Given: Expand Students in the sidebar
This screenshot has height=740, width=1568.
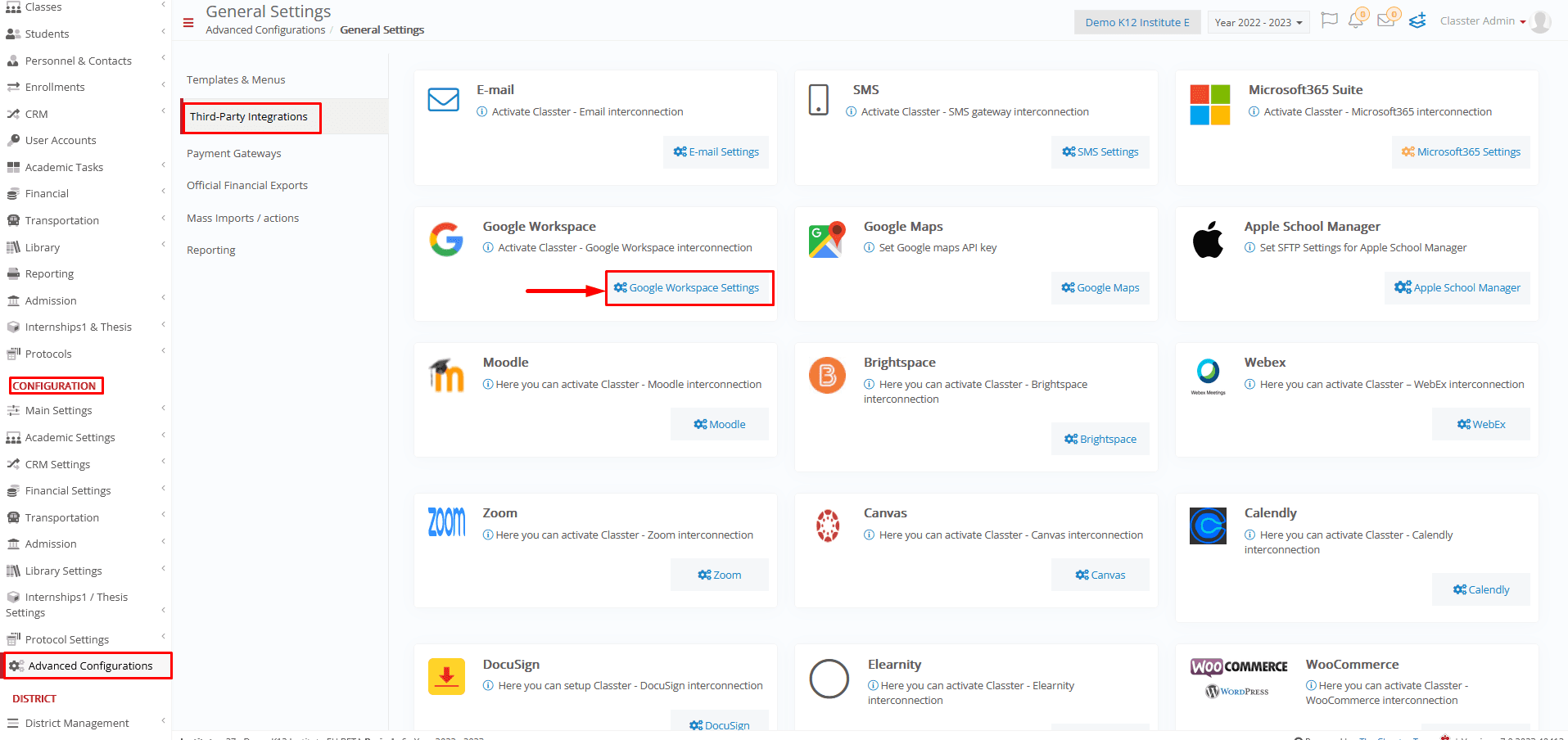Looking at the screenshot, I should [85, 34].
